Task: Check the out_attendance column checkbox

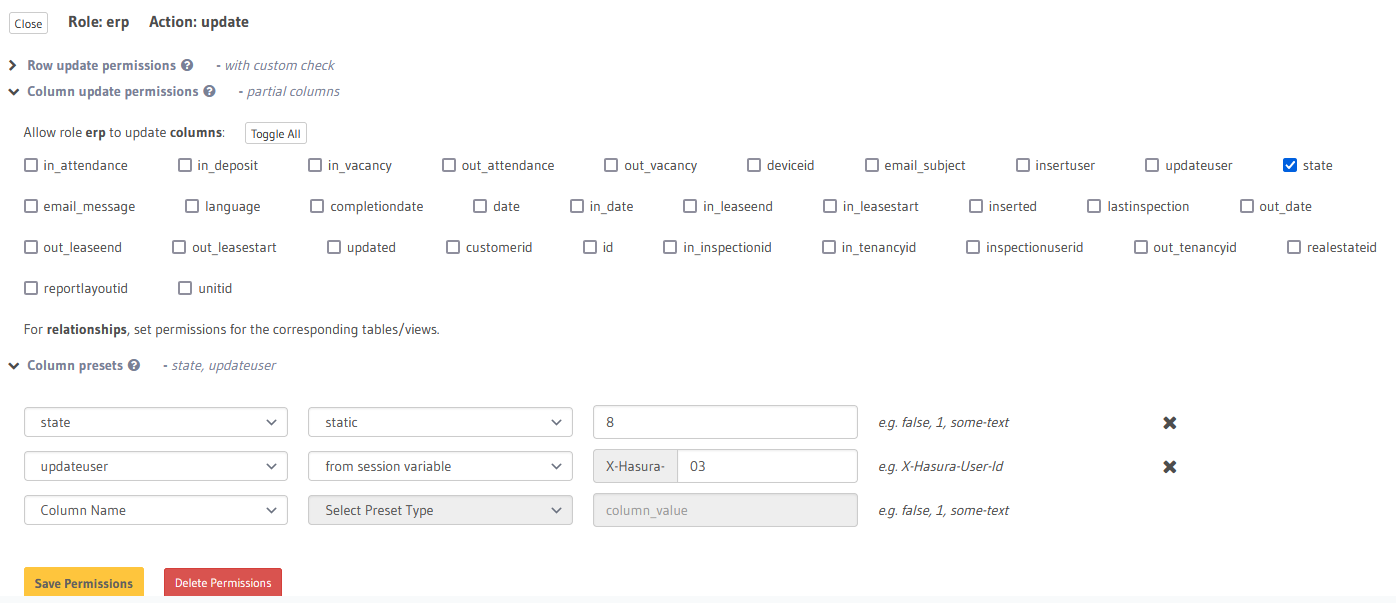Action: click(449, 165)
